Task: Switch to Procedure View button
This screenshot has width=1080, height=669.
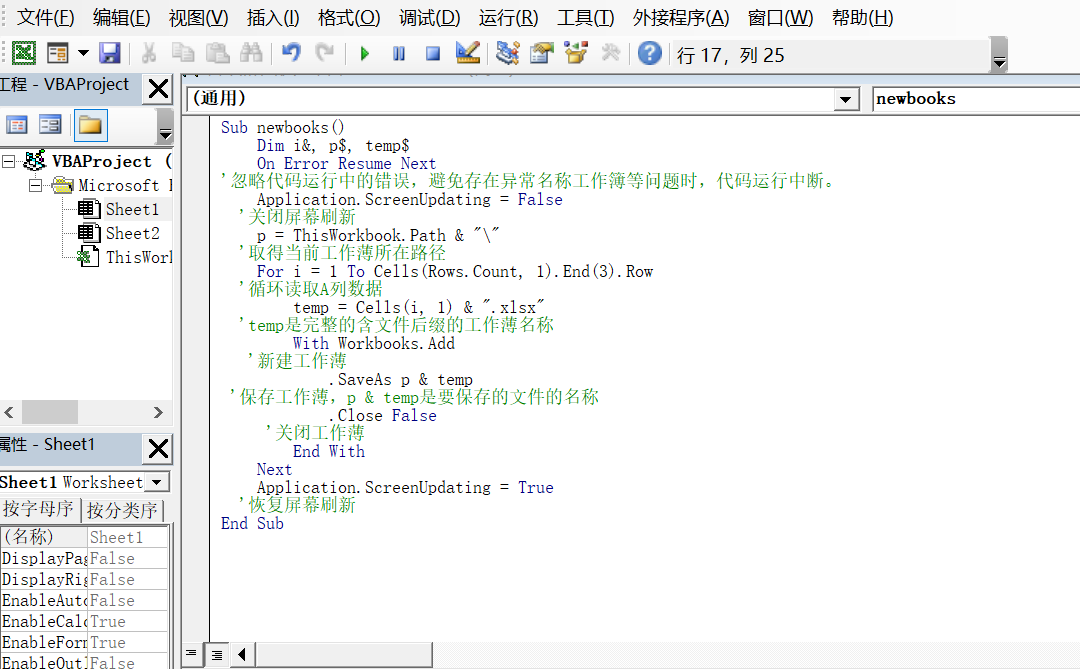Action: (191, 653)
